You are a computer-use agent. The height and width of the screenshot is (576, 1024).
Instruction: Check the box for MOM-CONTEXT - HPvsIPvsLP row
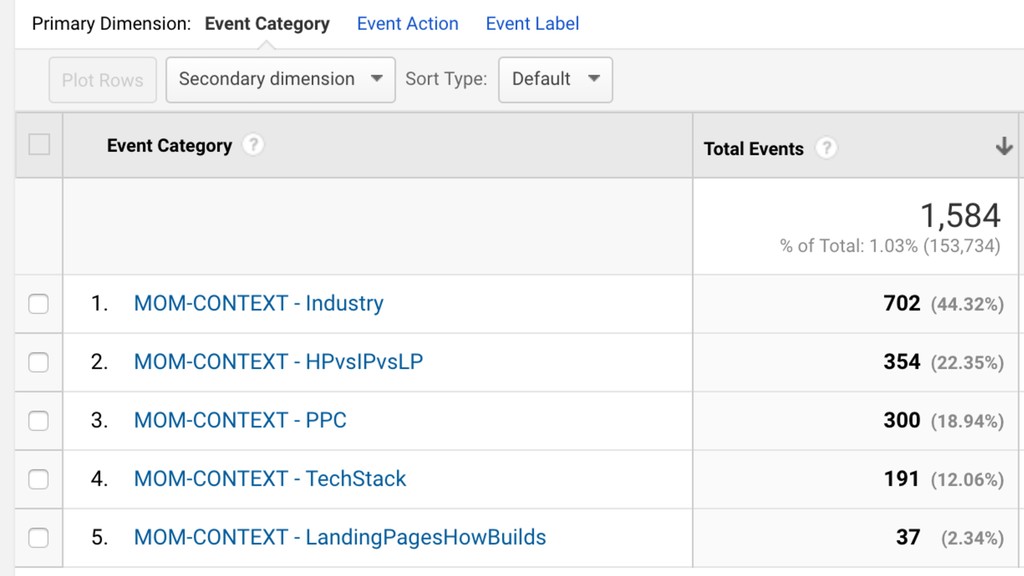pos(39,362)
